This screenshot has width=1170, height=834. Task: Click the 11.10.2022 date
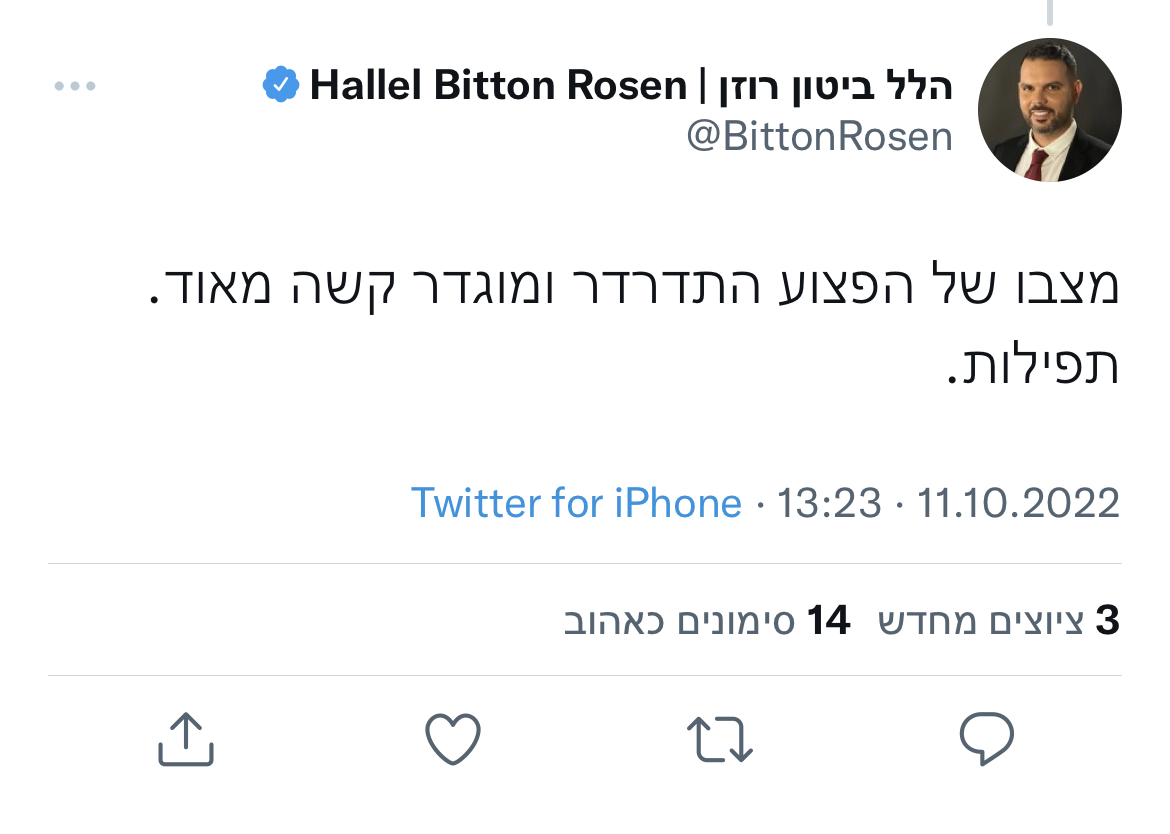[x=1018, y=502]
